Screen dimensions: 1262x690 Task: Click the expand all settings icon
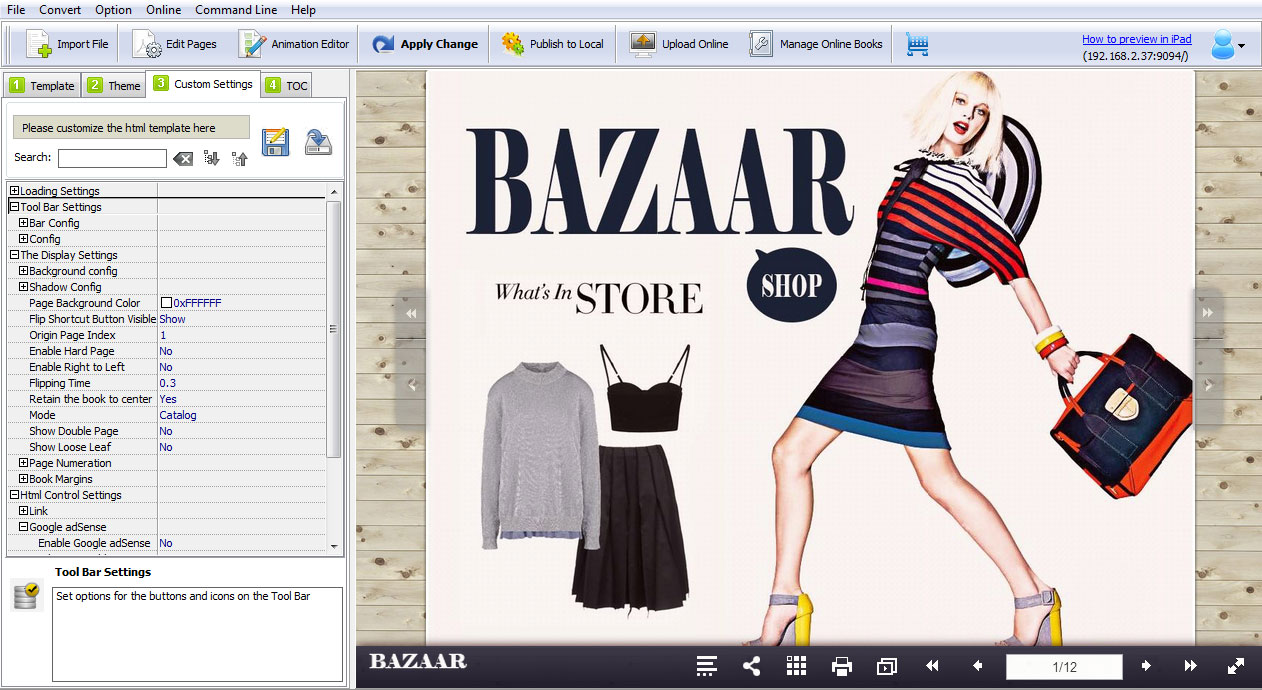click(211, 158)
